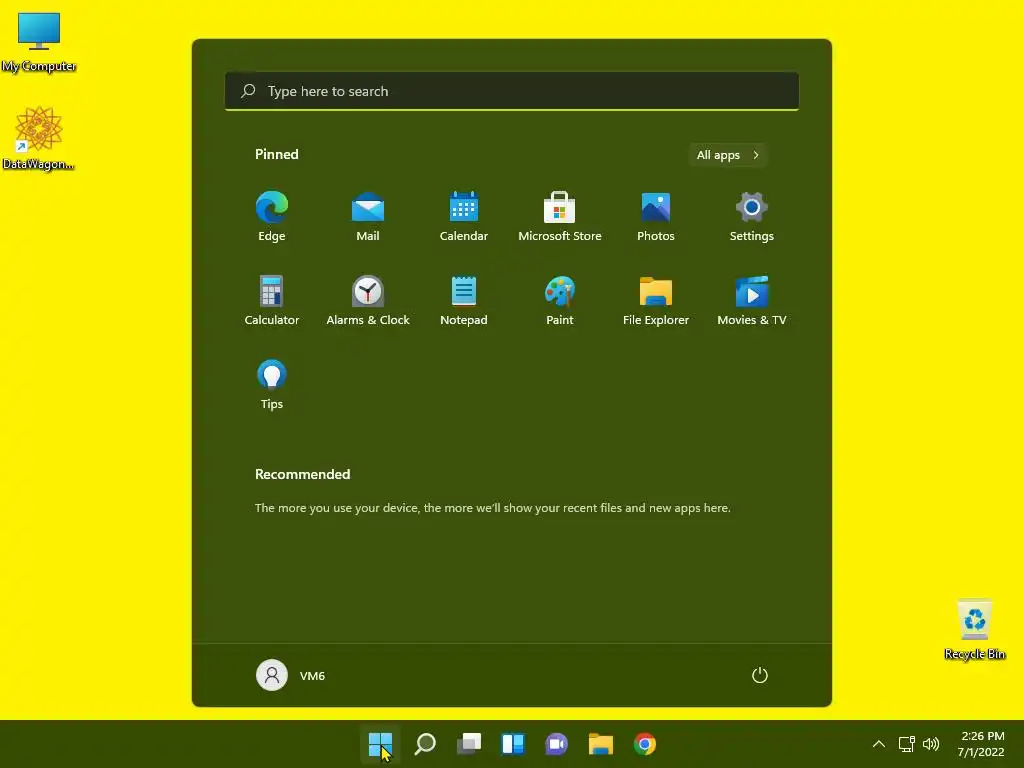The width and height of the screenshot is (1024, 768).
Task: Click the Recommended section heading
Action: (302, 474)
